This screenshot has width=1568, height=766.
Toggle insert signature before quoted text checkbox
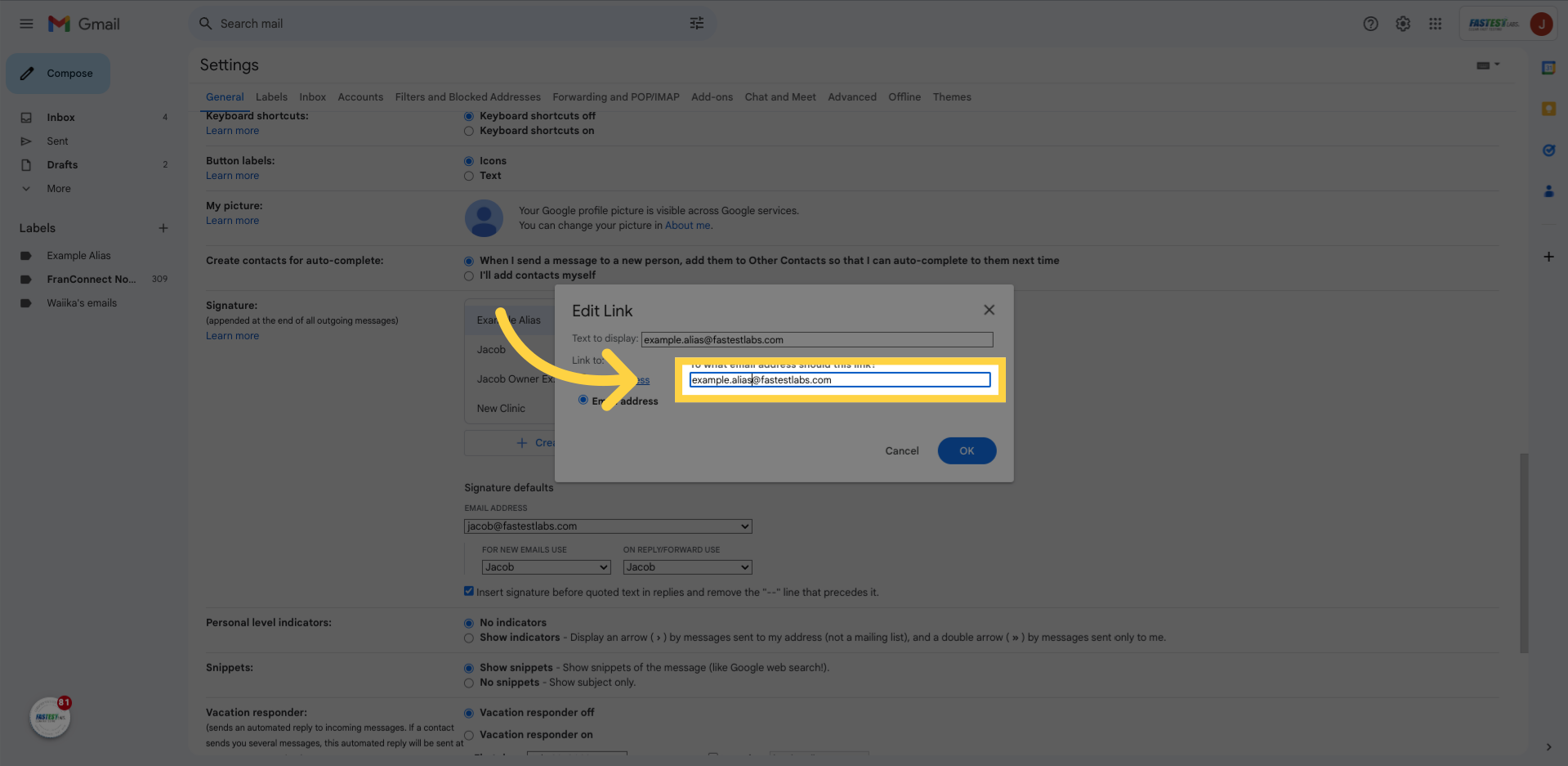point(469,591)
